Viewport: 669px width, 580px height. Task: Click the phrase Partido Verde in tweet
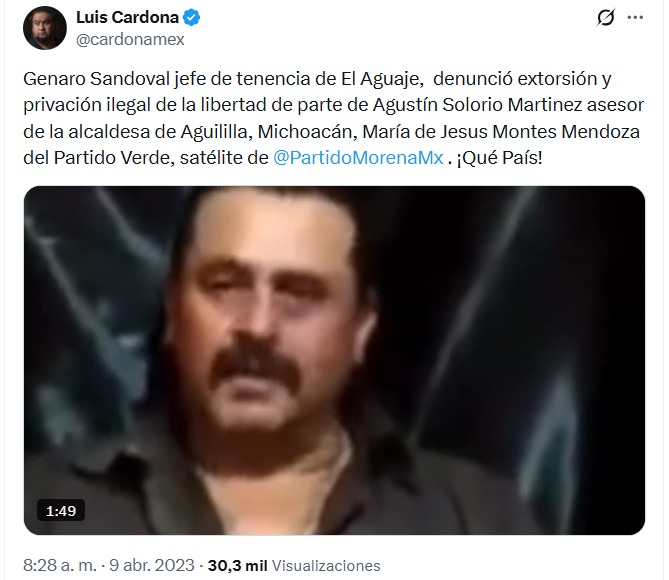point(112,158)
